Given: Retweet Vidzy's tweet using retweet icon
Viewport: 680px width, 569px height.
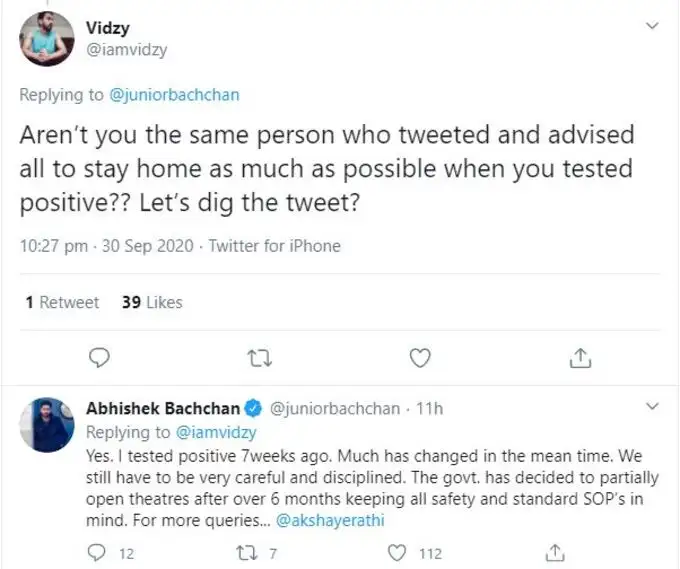Looking at the screenshot, I should (x=259, y=356).
